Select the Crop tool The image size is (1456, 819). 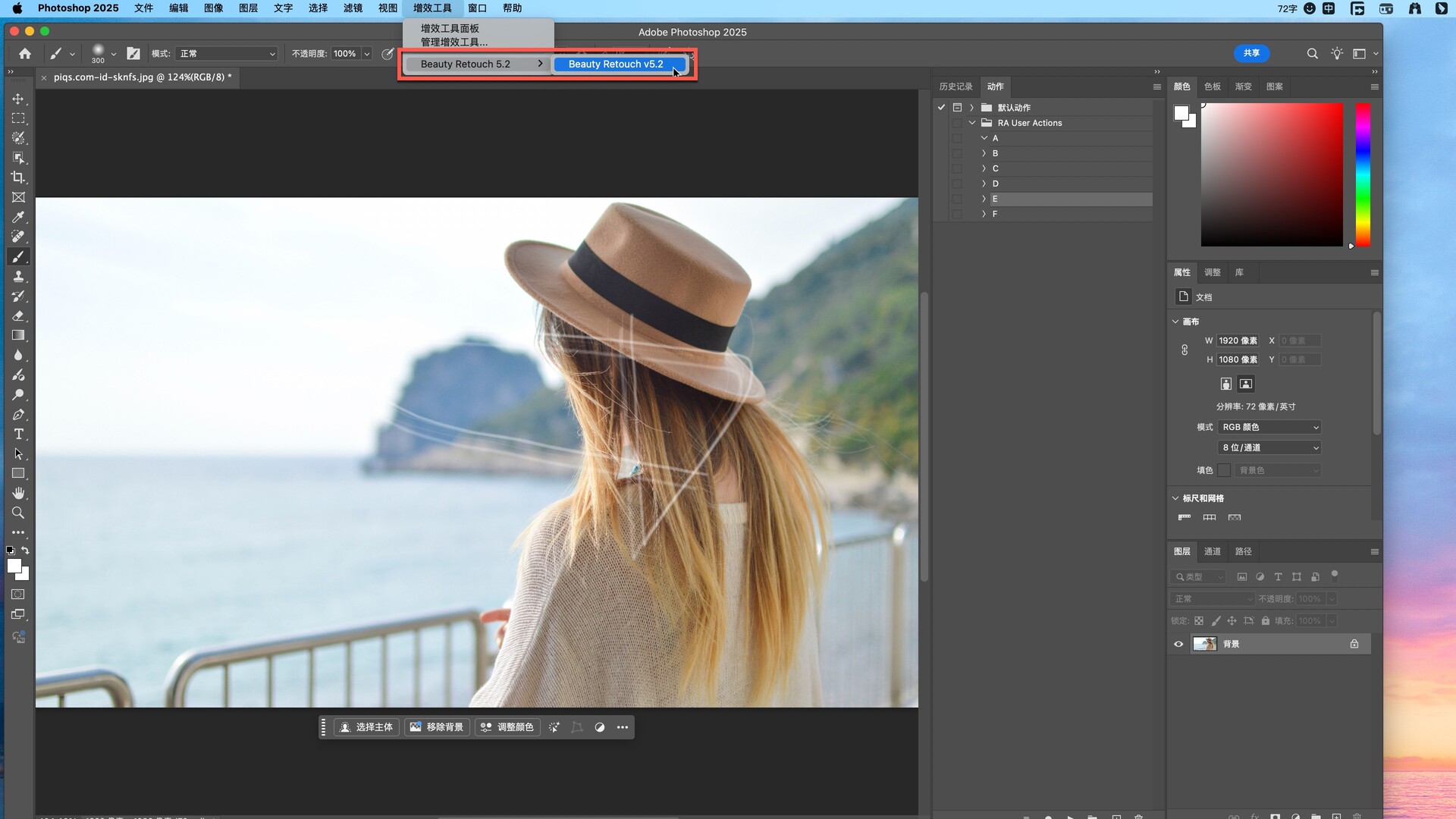coord(18,177)
